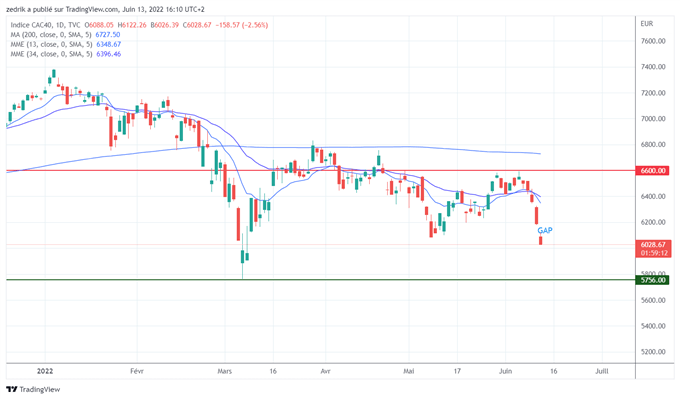680x399 pixels.
Task: Click the close price C6028.67
Action: point(197,25)
